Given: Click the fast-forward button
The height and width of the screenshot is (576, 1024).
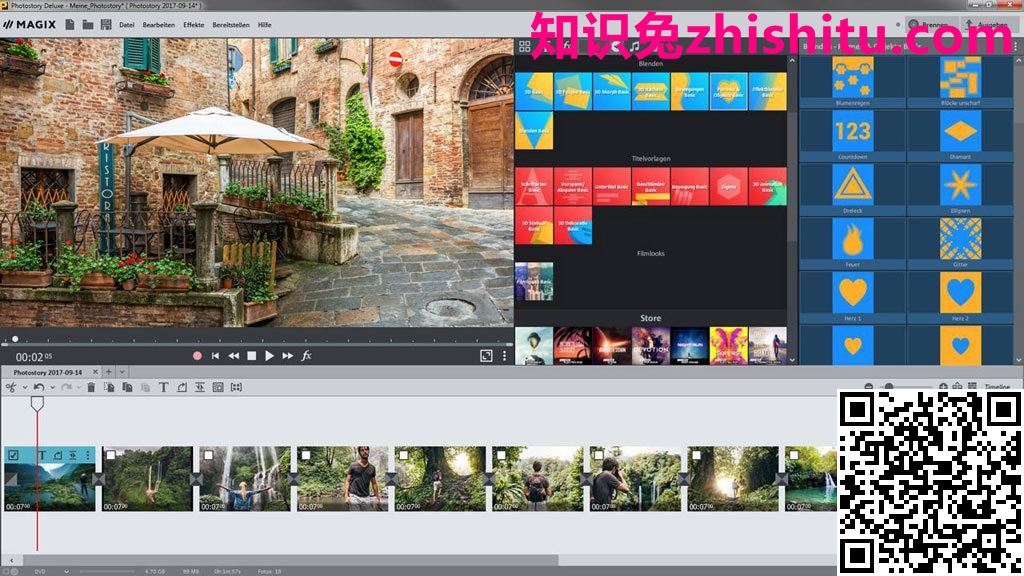Looking at the screenshot, I should [287, 356].
